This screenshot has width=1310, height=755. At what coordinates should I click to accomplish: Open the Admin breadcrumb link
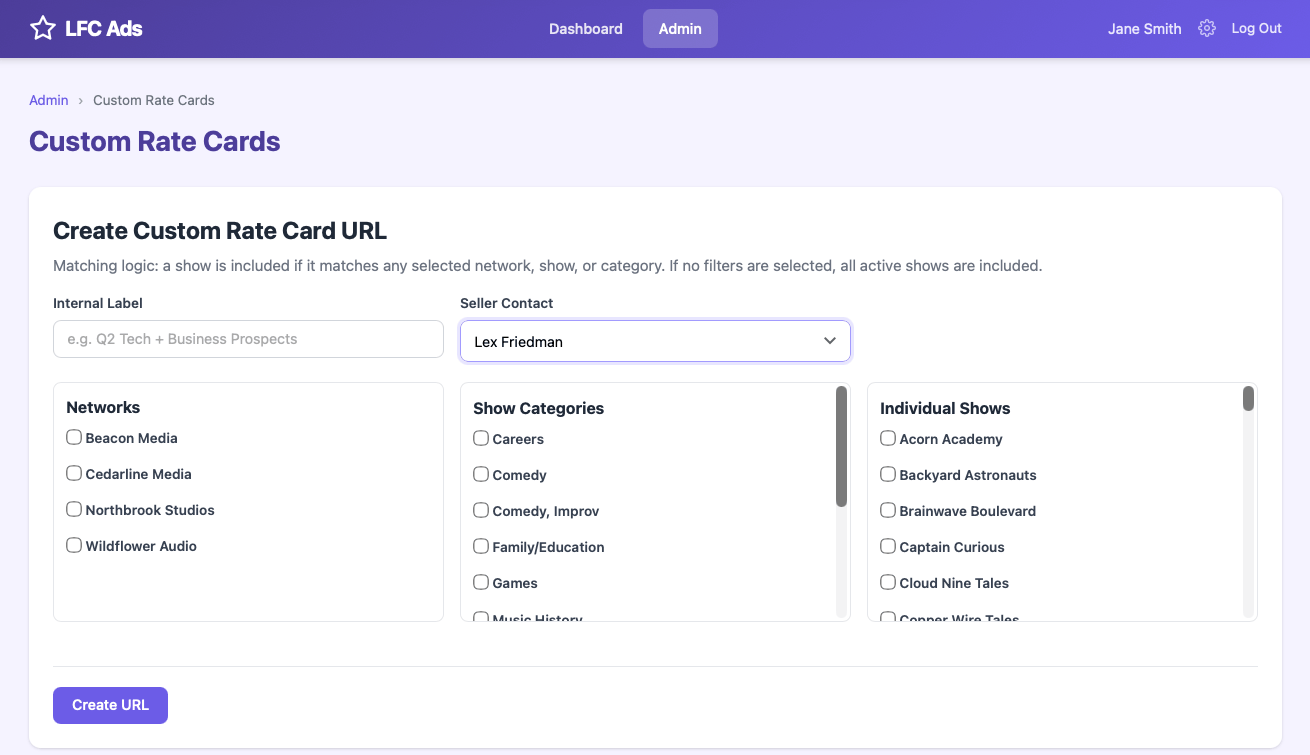[48, 100]
